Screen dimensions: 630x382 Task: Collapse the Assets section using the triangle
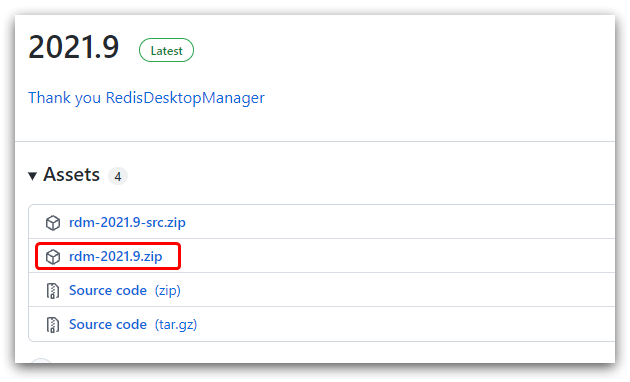[33, 176]
